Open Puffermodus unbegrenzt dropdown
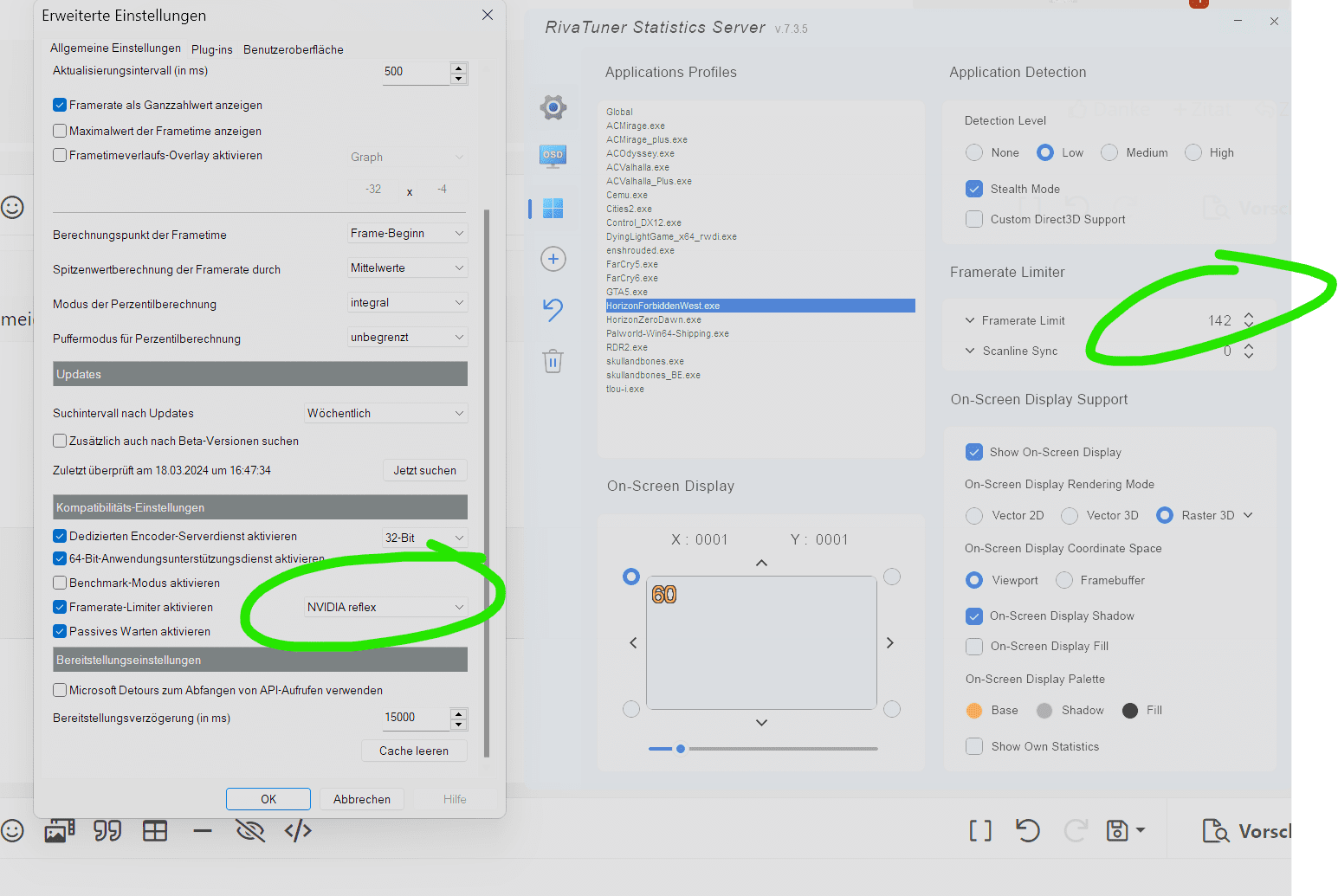 click(407, 337)
